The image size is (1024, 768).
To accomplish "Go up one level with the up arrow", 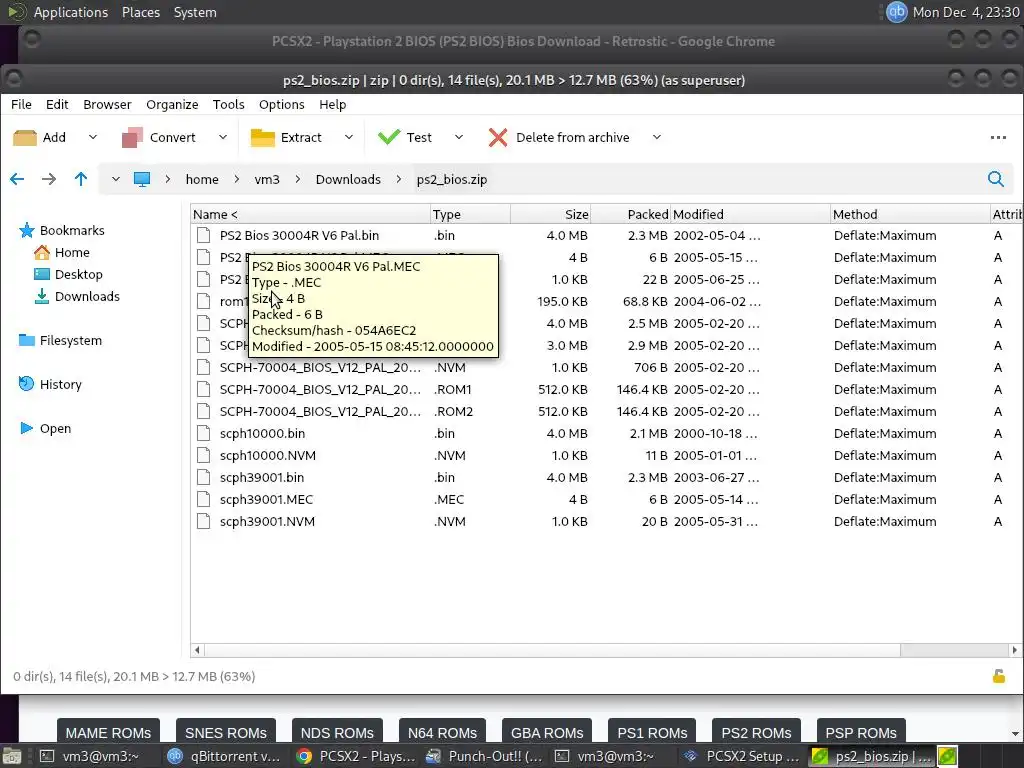I will 81,179.
